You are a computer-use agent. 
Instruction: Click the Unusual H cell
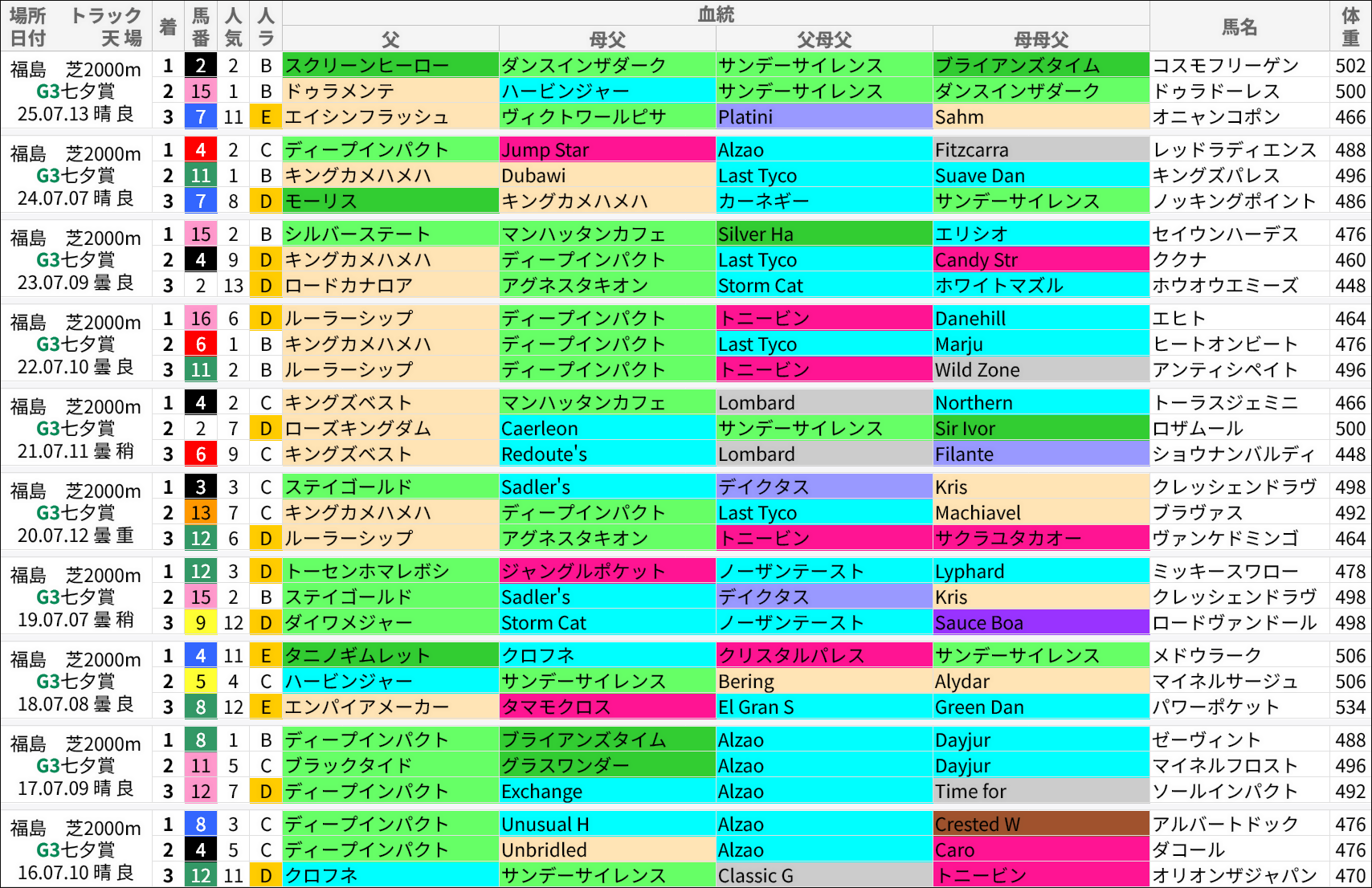607,824
